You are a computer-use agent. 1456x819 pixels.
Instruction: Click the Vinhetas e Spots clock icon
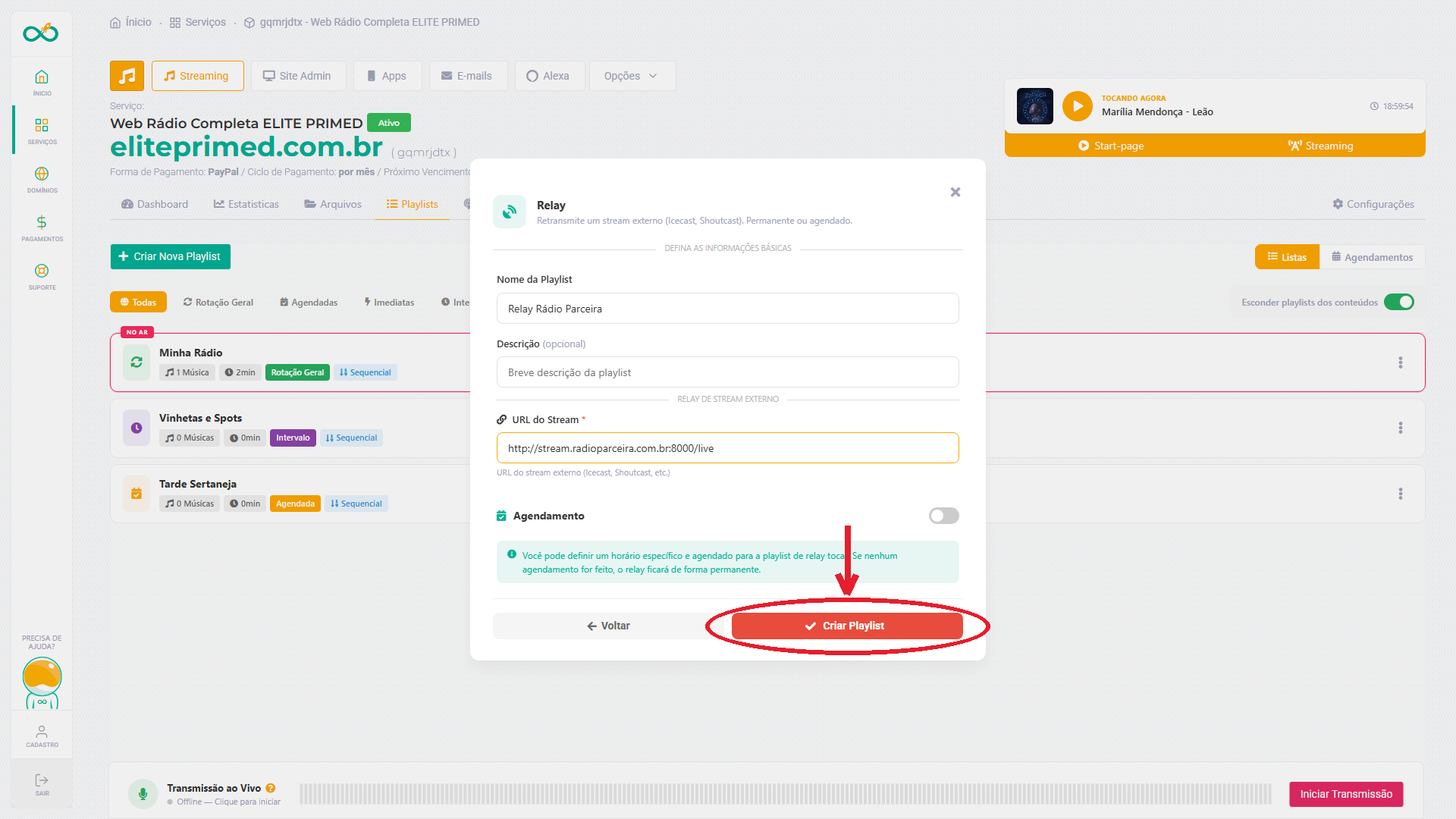pos(136,428)
